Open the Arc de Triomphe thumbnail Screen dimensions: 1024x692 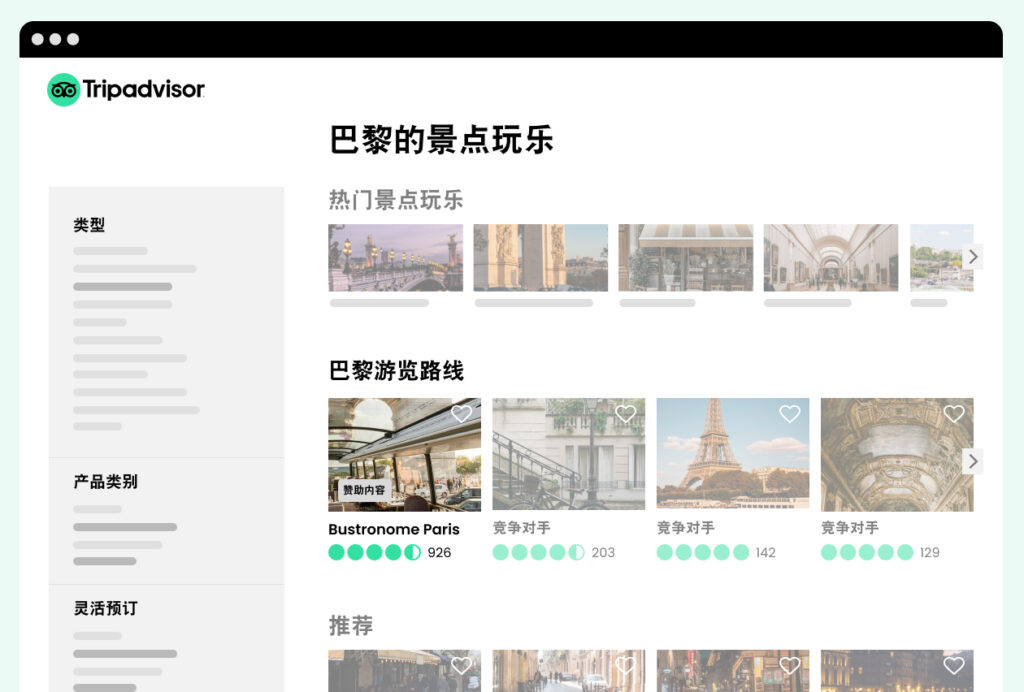pos(541,258)
